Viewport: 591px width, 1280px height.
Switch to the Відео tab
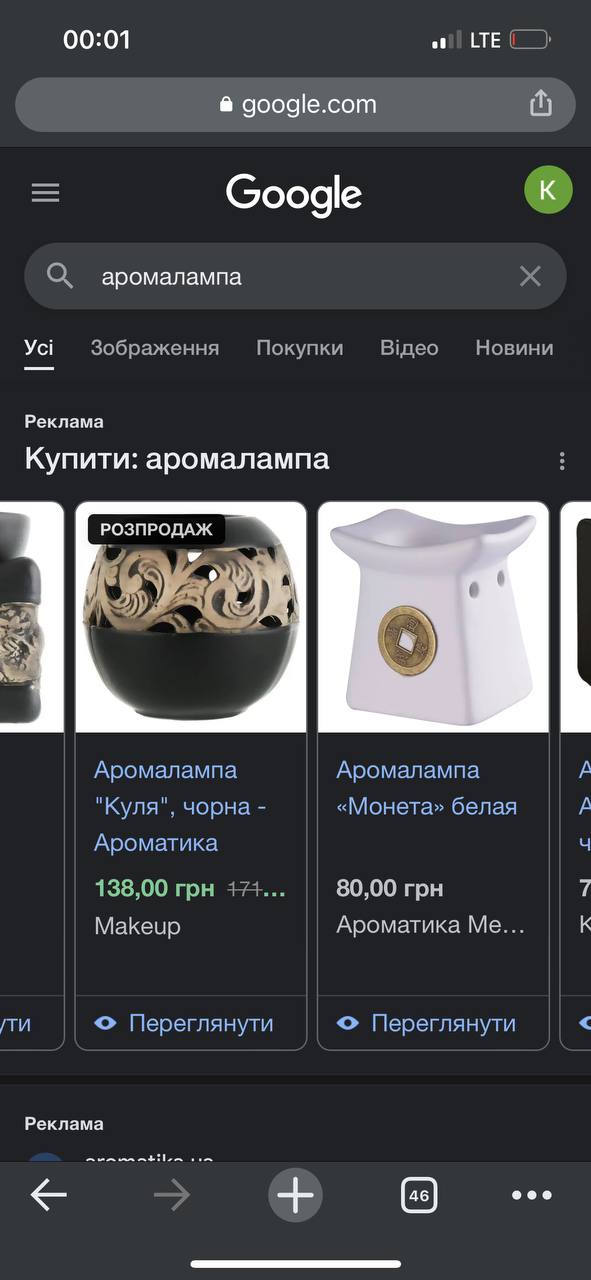pyautogui.click(x=409, y=348)
